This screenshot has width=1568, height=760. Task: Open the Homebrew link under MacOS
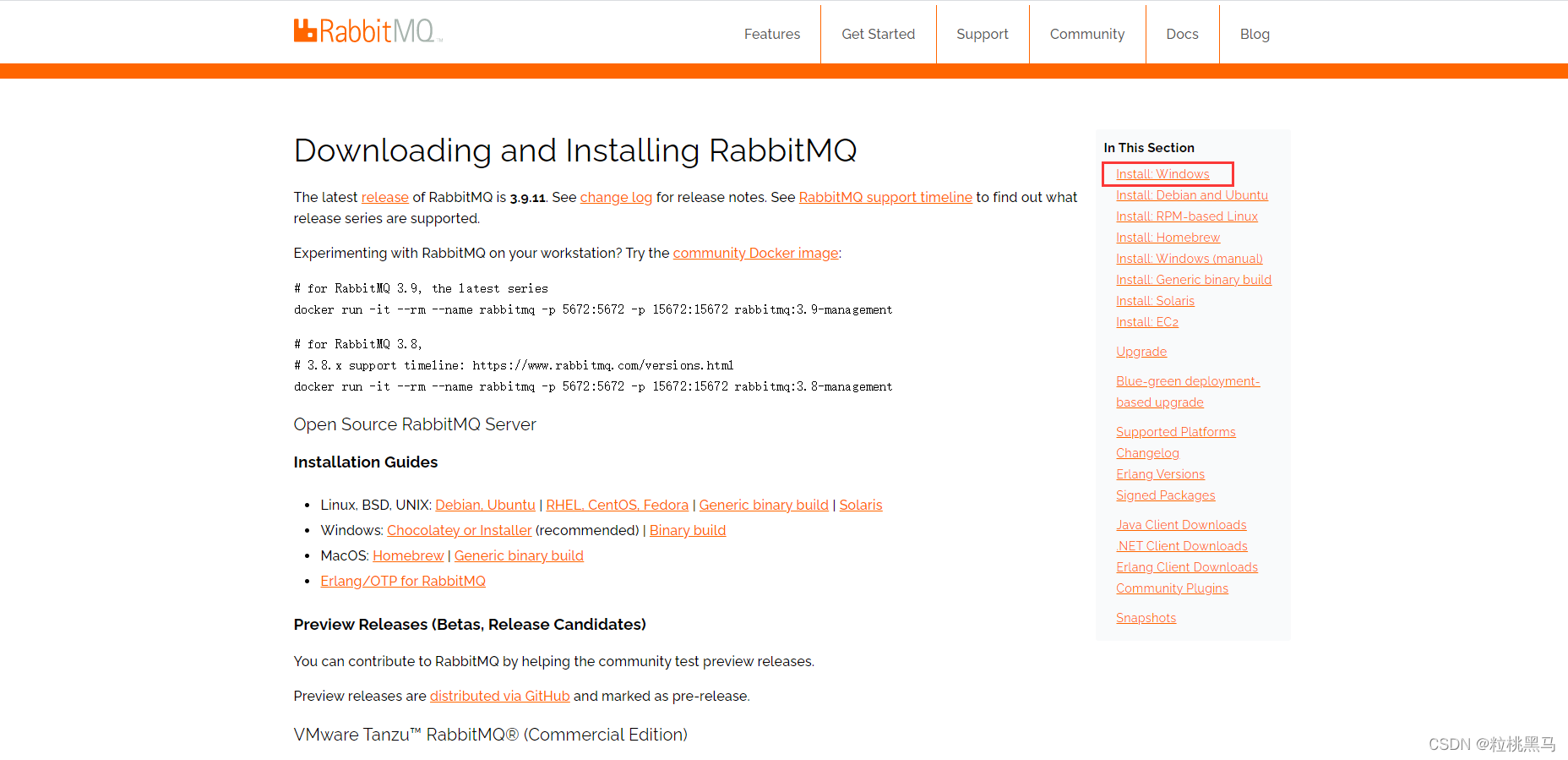pos(408,555)
